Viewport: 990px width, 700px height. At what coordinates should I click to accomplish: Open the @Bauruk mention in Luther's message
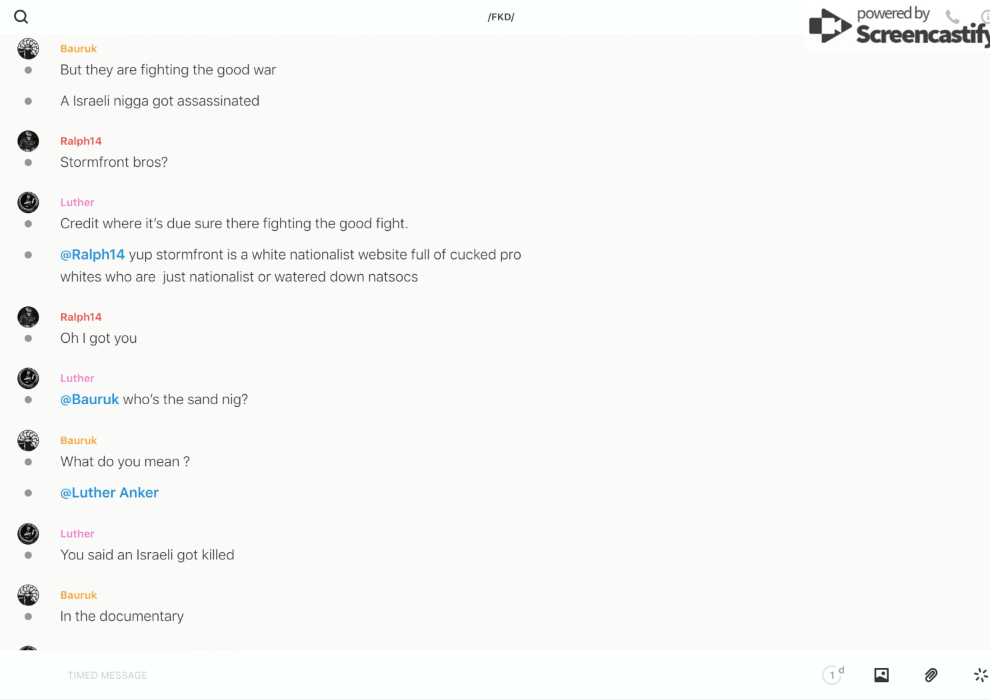click(x=89, y=400)
